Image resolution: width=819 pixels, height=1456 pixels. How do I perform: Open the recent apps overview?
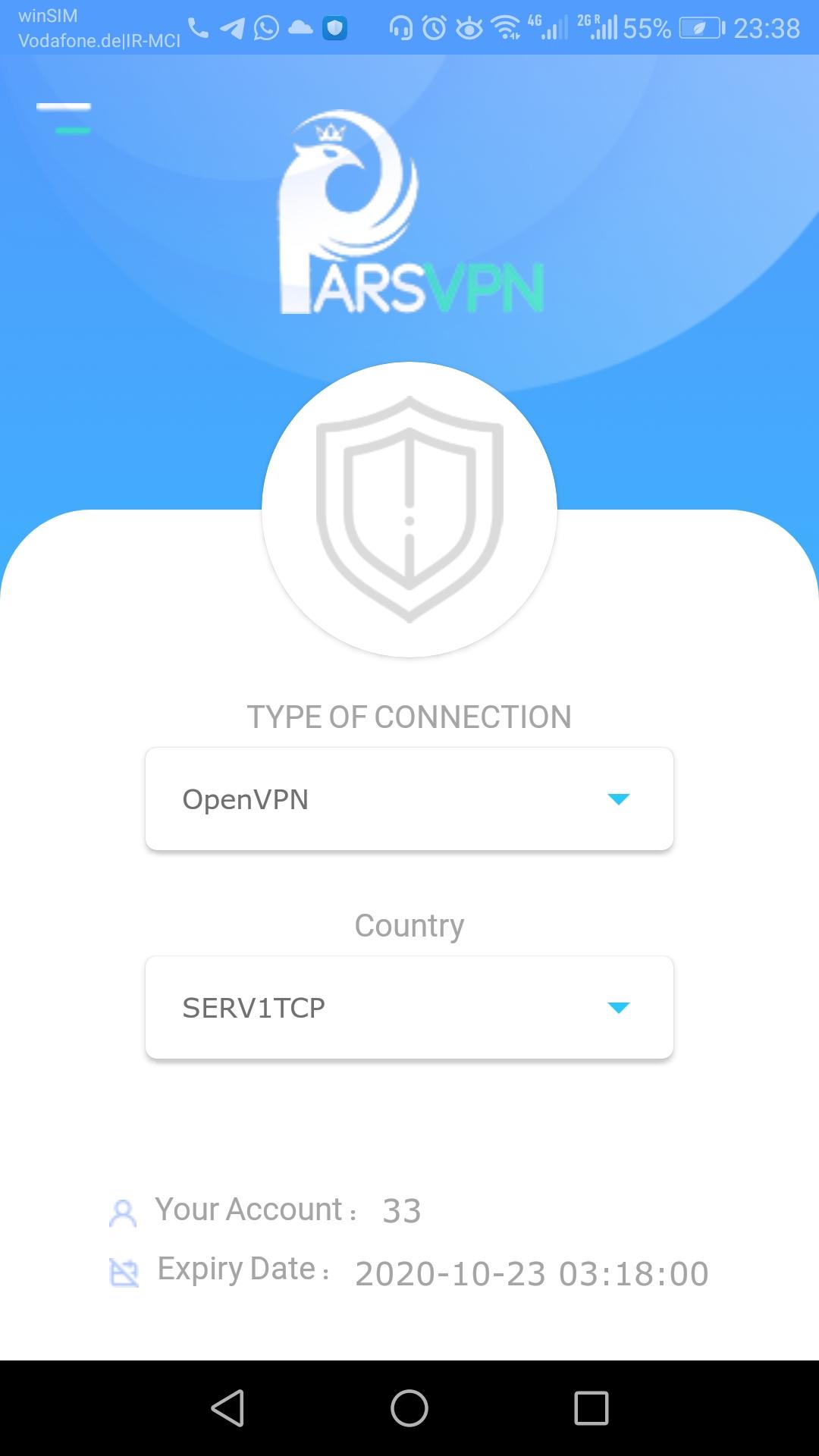pos(591,1408)
